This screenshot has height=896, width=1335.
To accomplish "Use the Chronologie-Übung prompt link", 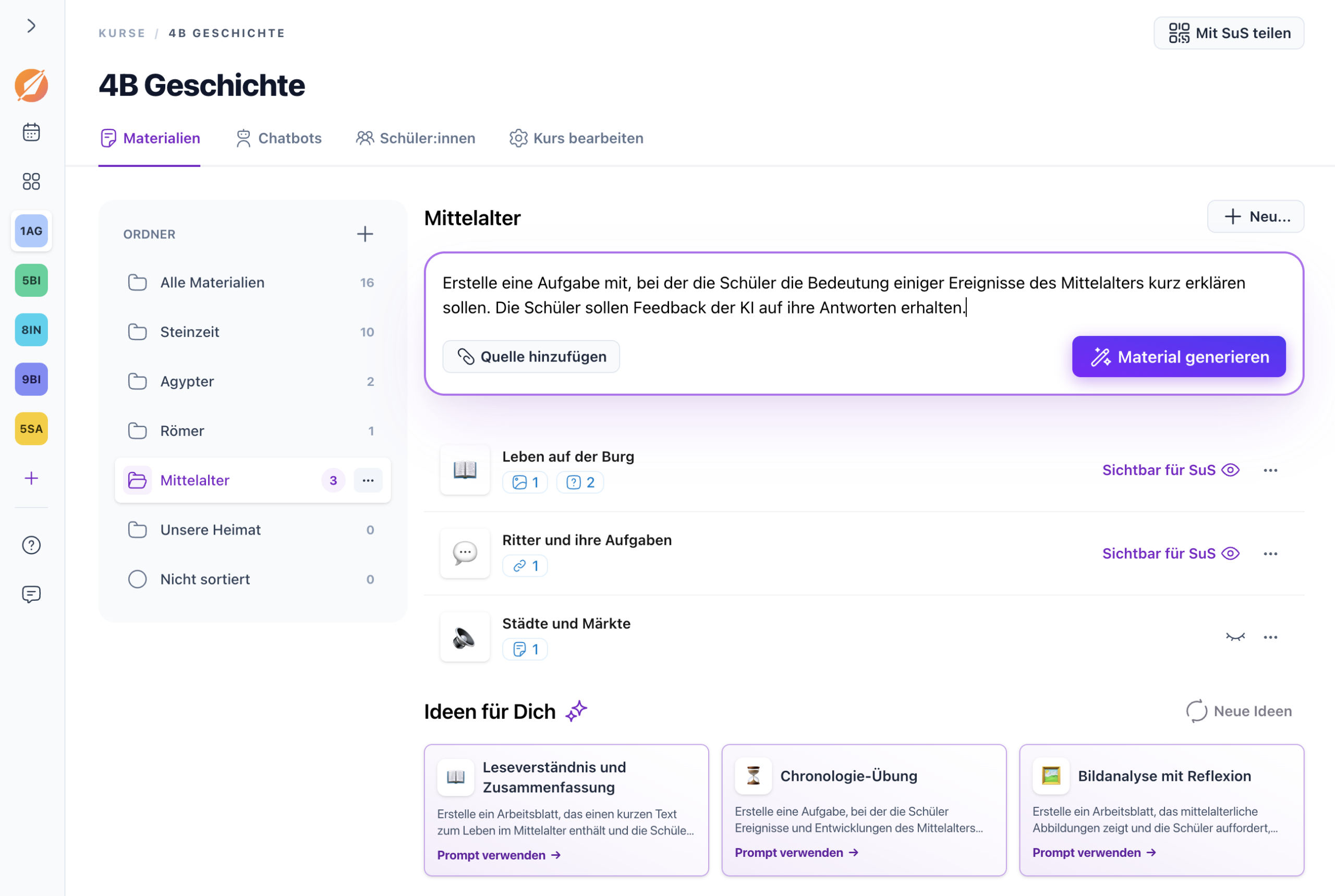I will pos(796,852).
